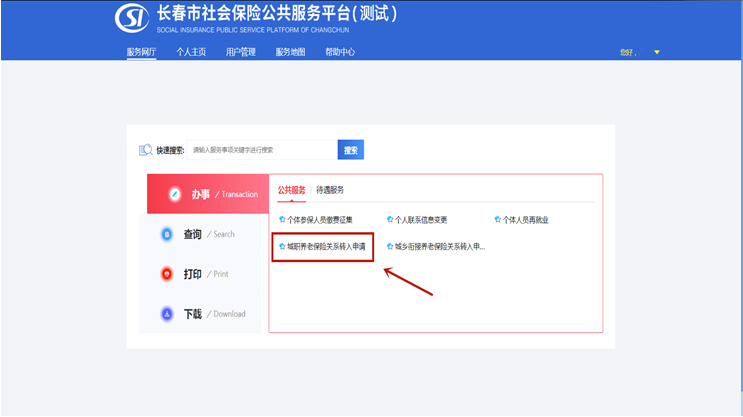Open the 帮助中心 navigation item
743x417 pixels.
[340, 52]
